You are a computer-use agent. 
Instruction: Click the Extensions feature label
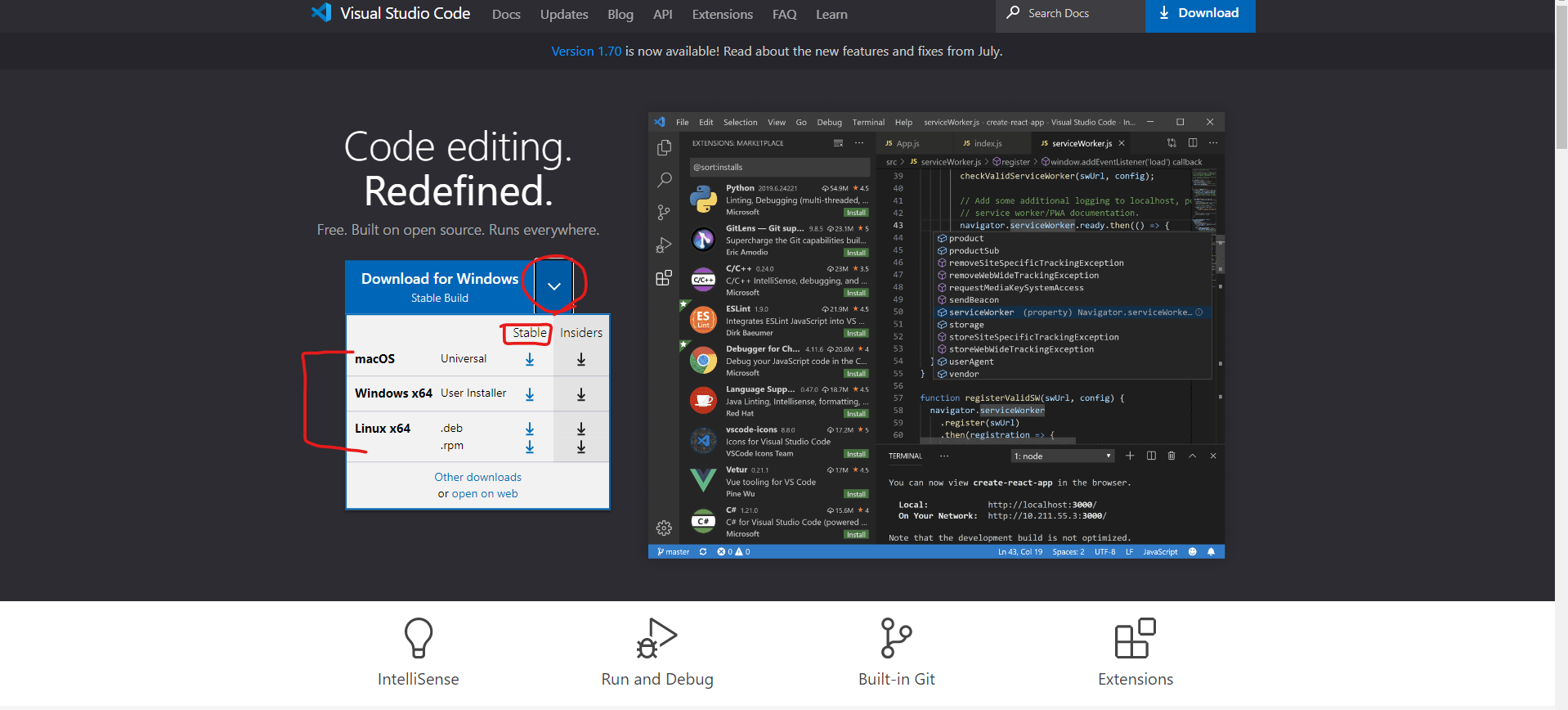1136,679
